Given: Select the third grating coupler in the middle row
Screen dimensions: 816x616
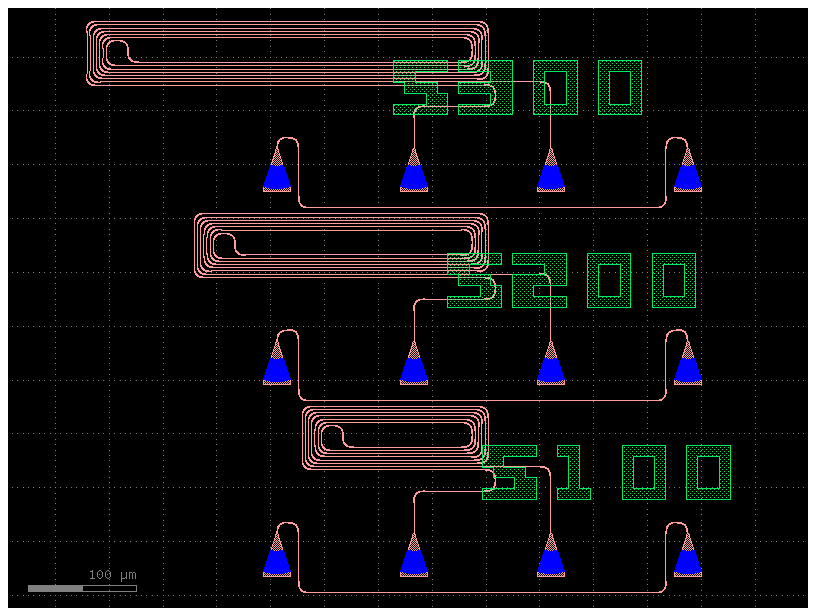Looking at the screenshot, I should point(551,365).
